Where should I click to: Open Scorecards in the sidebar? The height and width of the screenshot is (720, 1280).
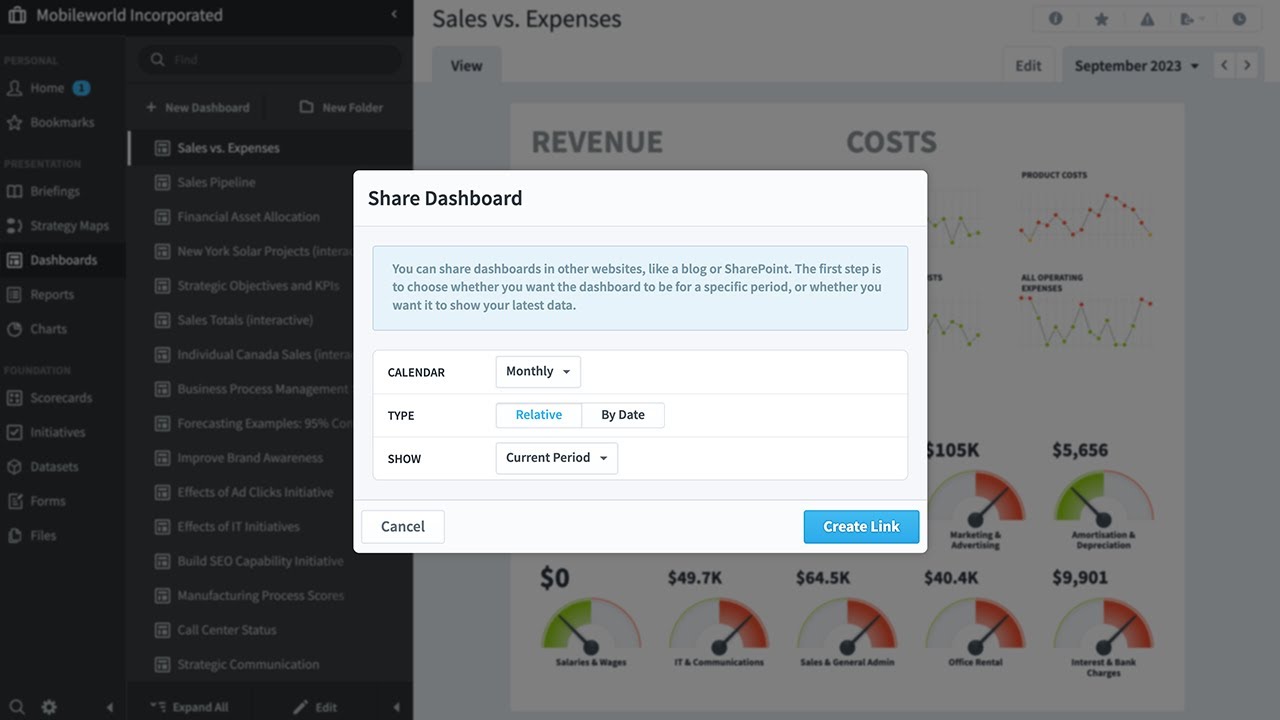pos(50,398)
